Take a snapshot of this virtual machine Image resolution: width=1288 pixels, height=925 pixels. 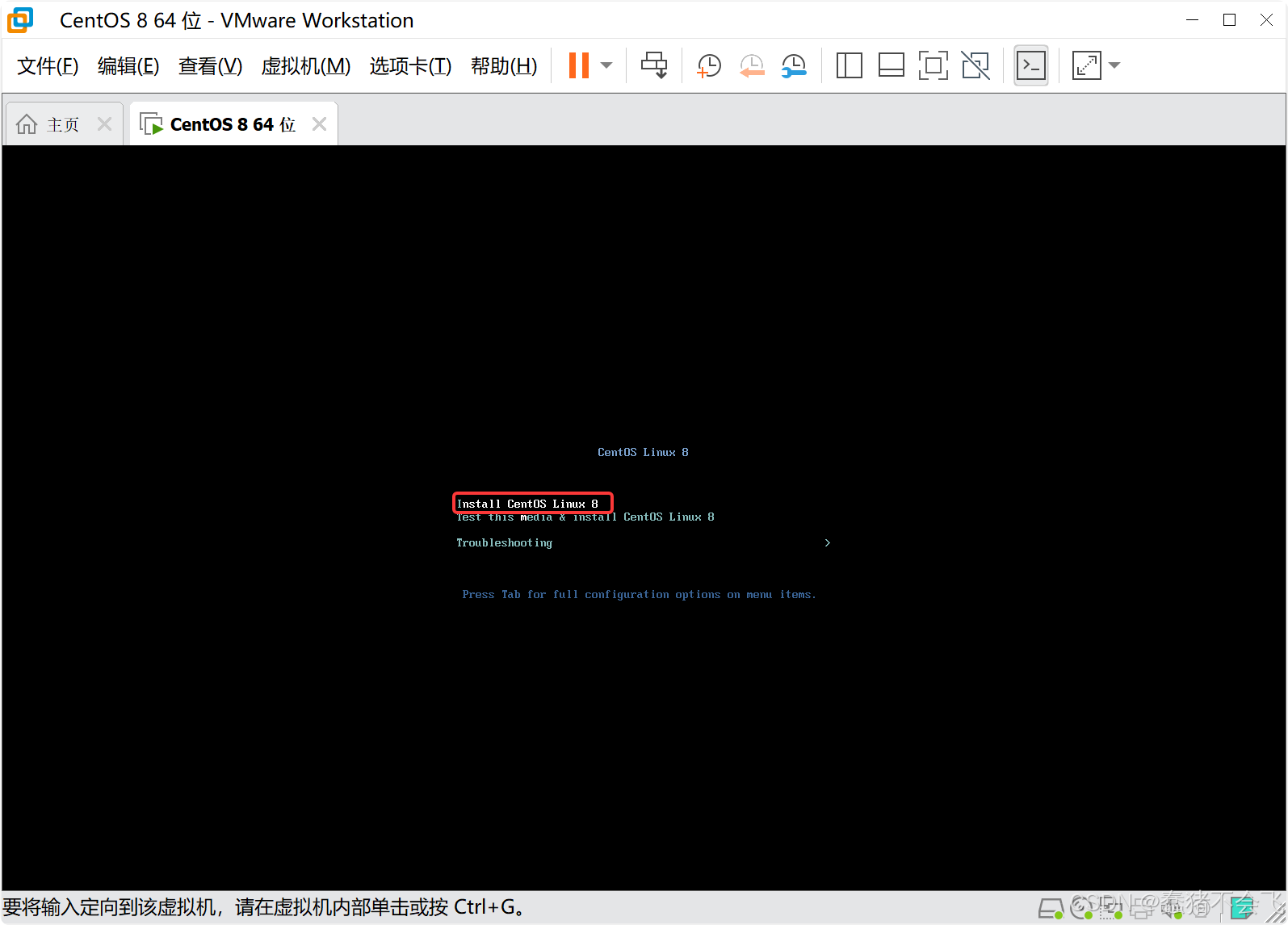pos(709,65)
